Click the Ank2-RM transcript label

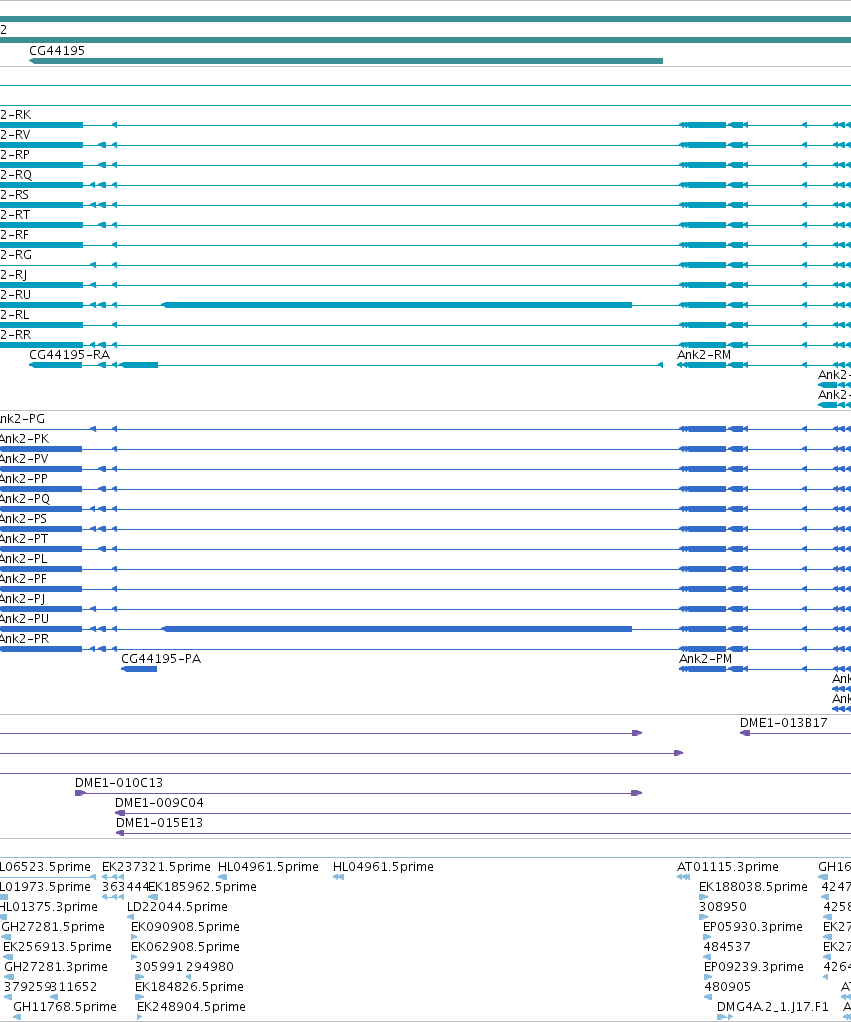click(x=704, y=355)
